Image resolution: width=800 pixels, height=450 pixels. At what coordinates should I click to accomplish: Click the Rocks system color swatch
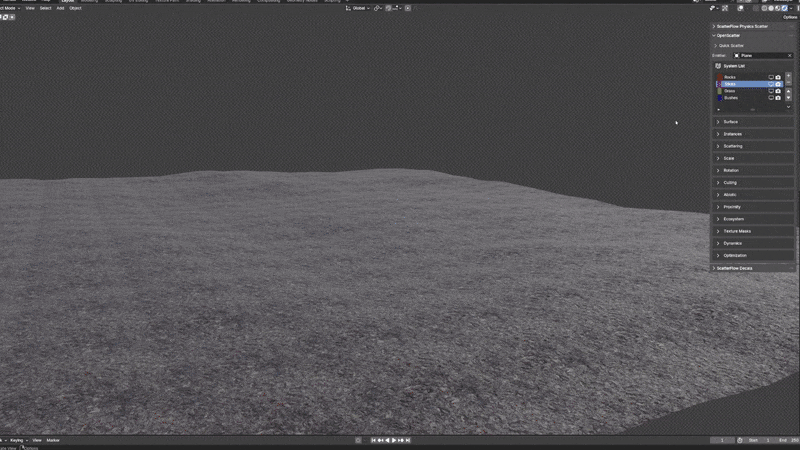[x=720, y=77]
